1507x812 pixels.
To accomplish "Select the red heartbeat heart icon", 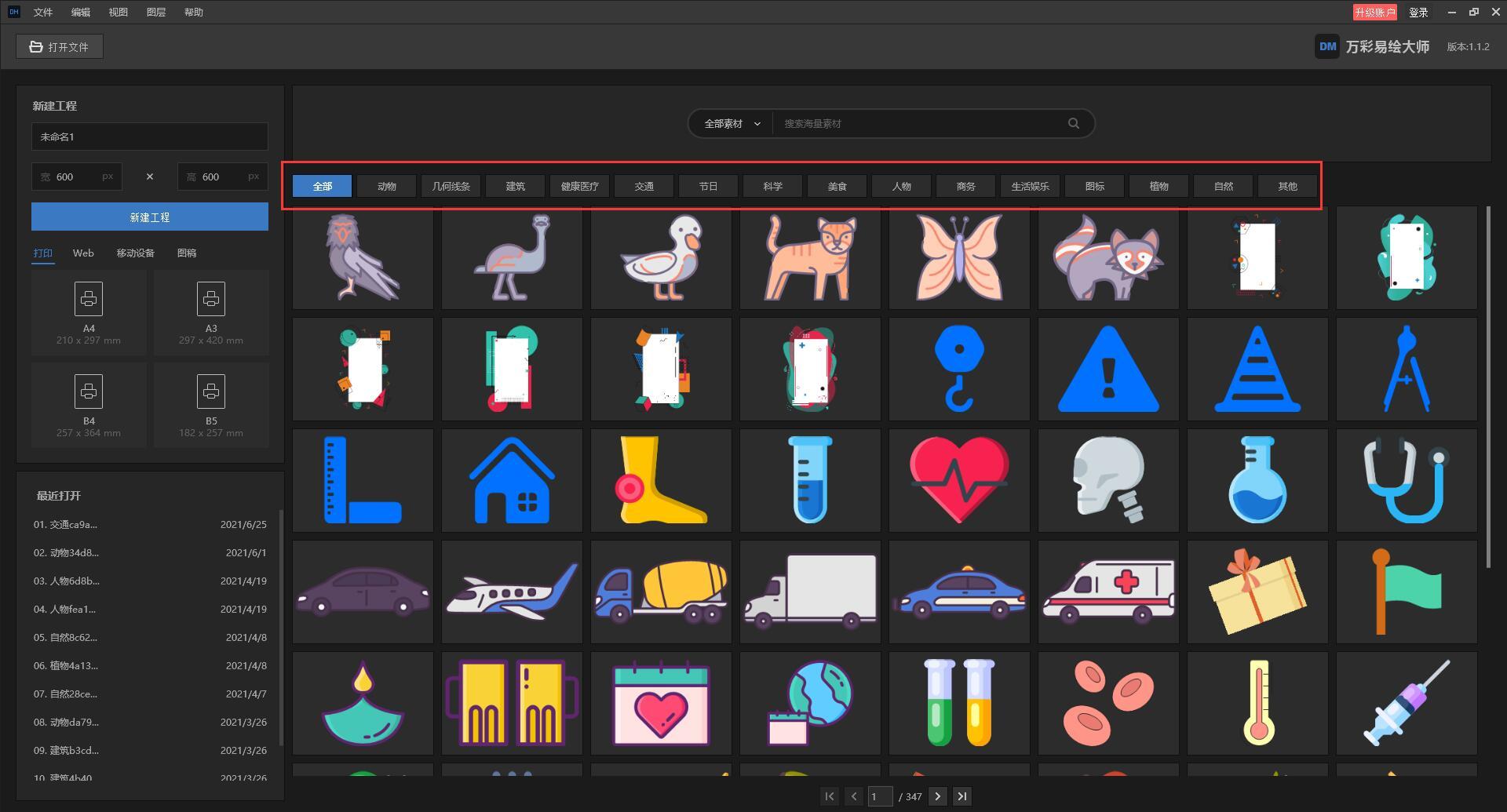I will (x=959, y=480).
